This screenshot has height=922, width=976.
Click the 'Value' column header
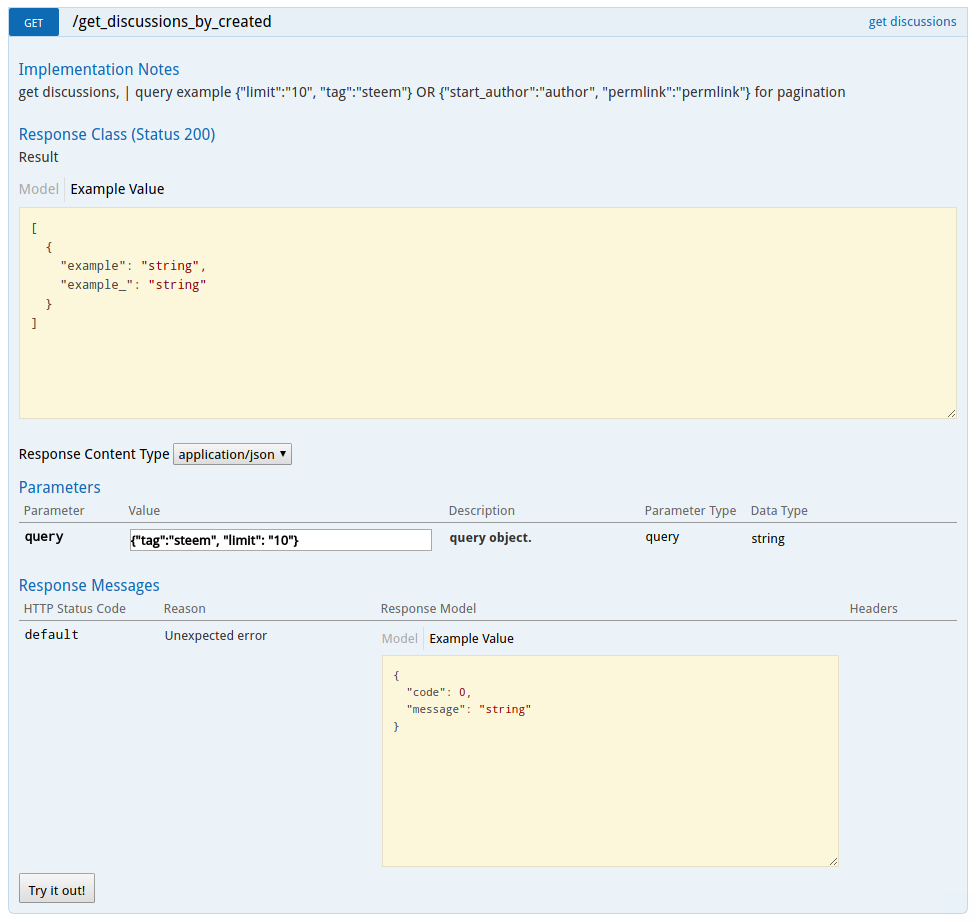click(x=144, y=510)
